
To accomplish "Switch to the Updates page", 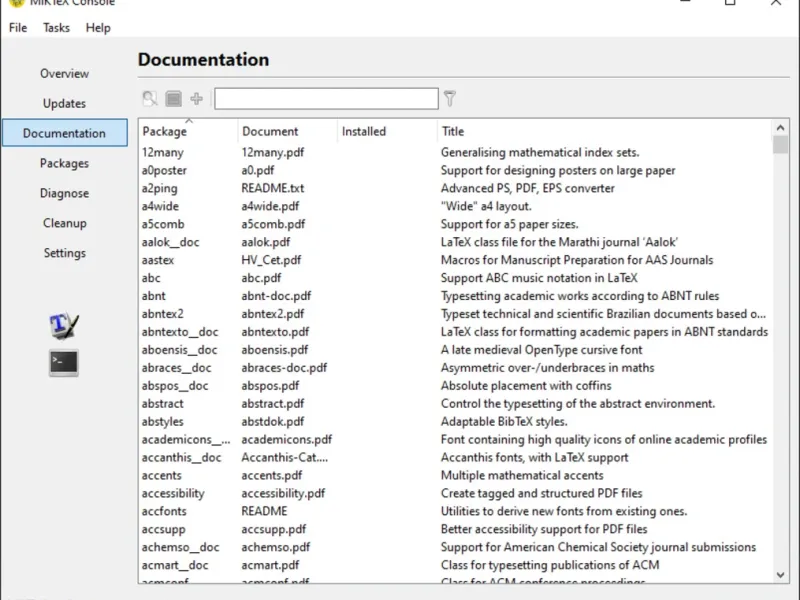I will tap(64, 104).
